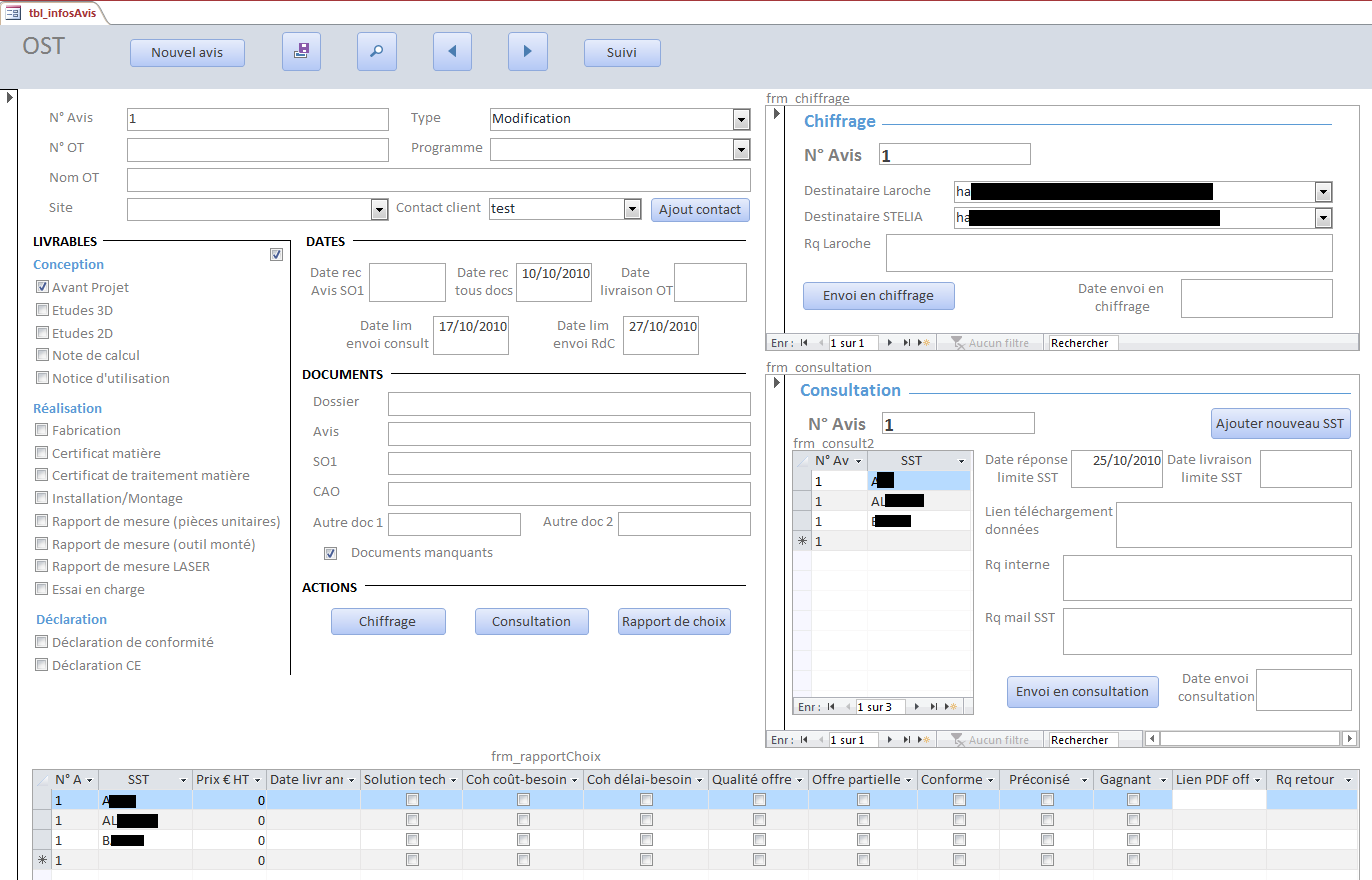Viewport: 1372px width, 880px height.
Task: Click Aucun filtre in frm_chiffrage navigator
Action: (990, 343)
